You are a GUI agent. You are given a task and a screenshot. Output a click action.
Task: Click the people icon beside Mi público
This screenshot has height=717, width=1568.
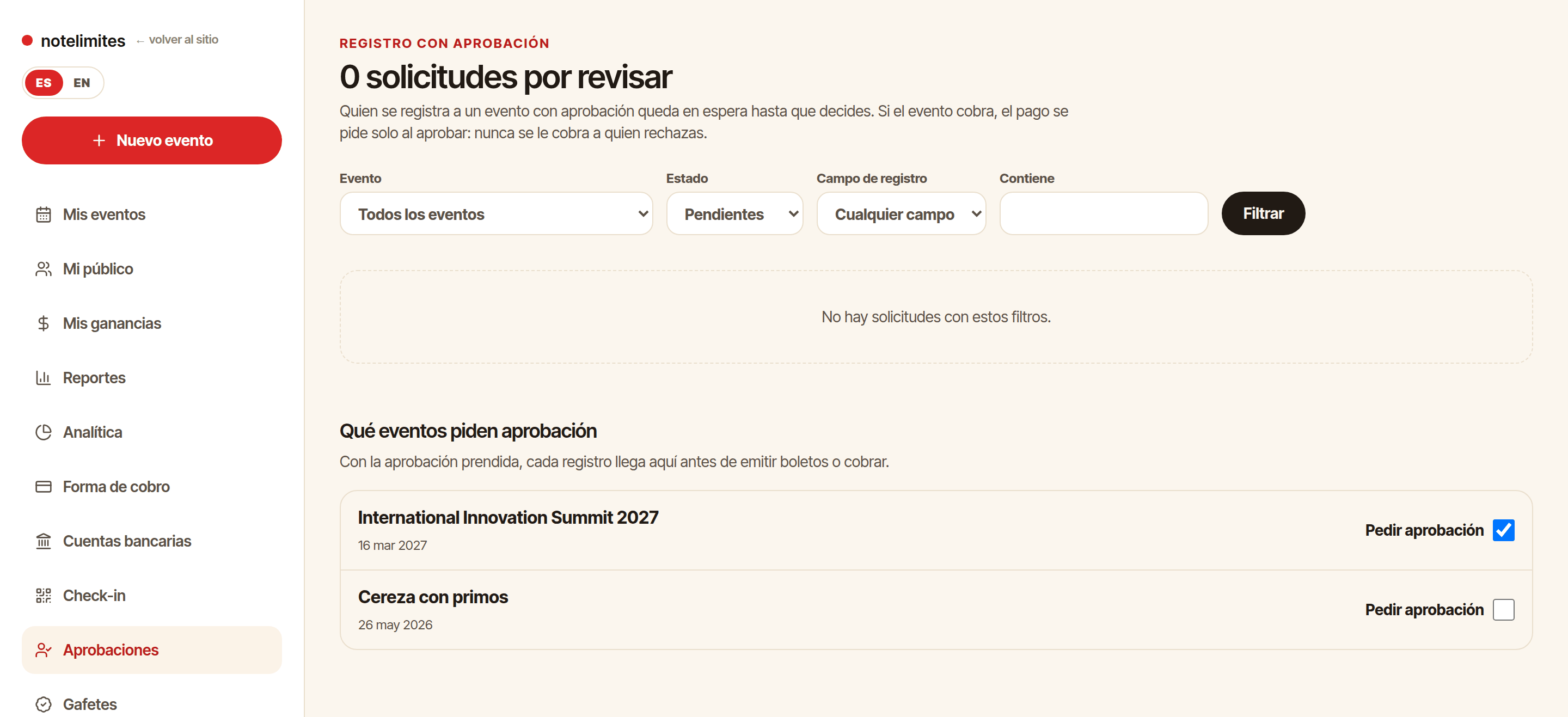point(43,269)
